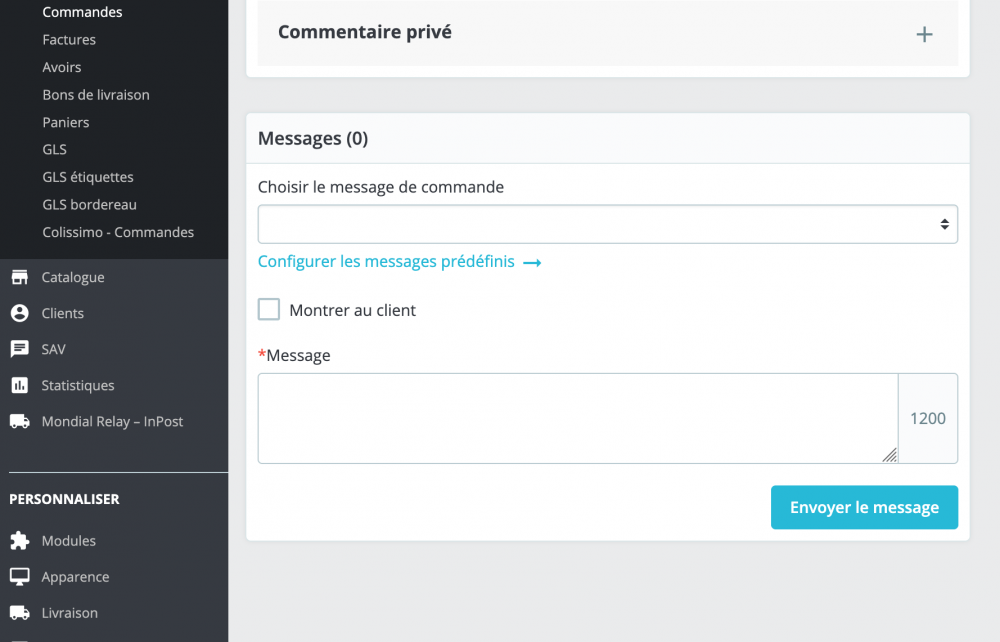The height and width of the screenshot is (642, 1000).
Task: Expand Commentaire privé with the plus icon
Action: [x=925, y=34]
